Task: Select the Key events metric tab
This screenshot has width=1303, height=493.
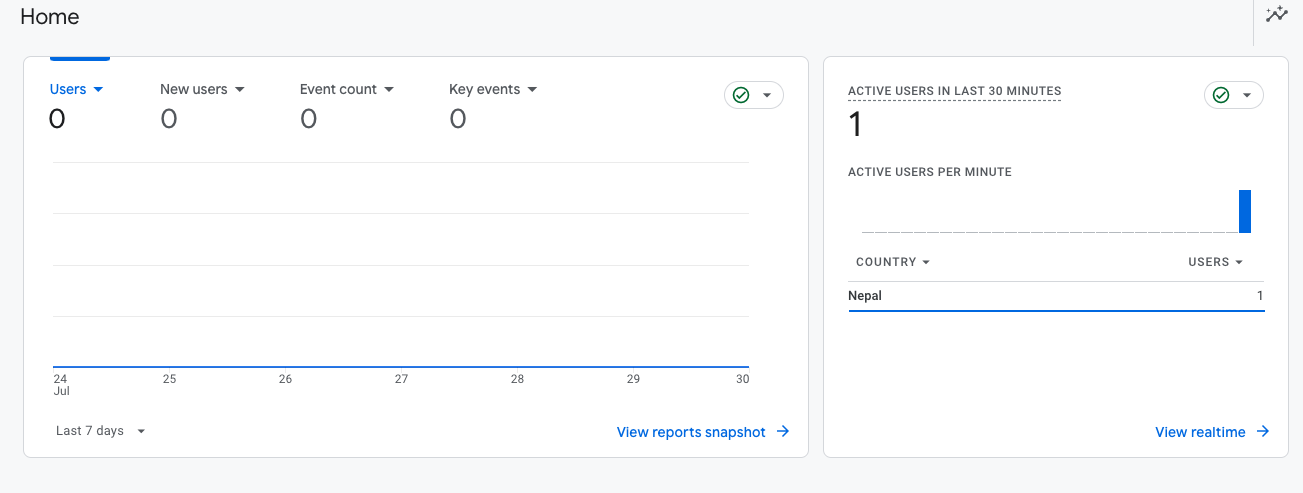Action: click(x=493, y=89)
